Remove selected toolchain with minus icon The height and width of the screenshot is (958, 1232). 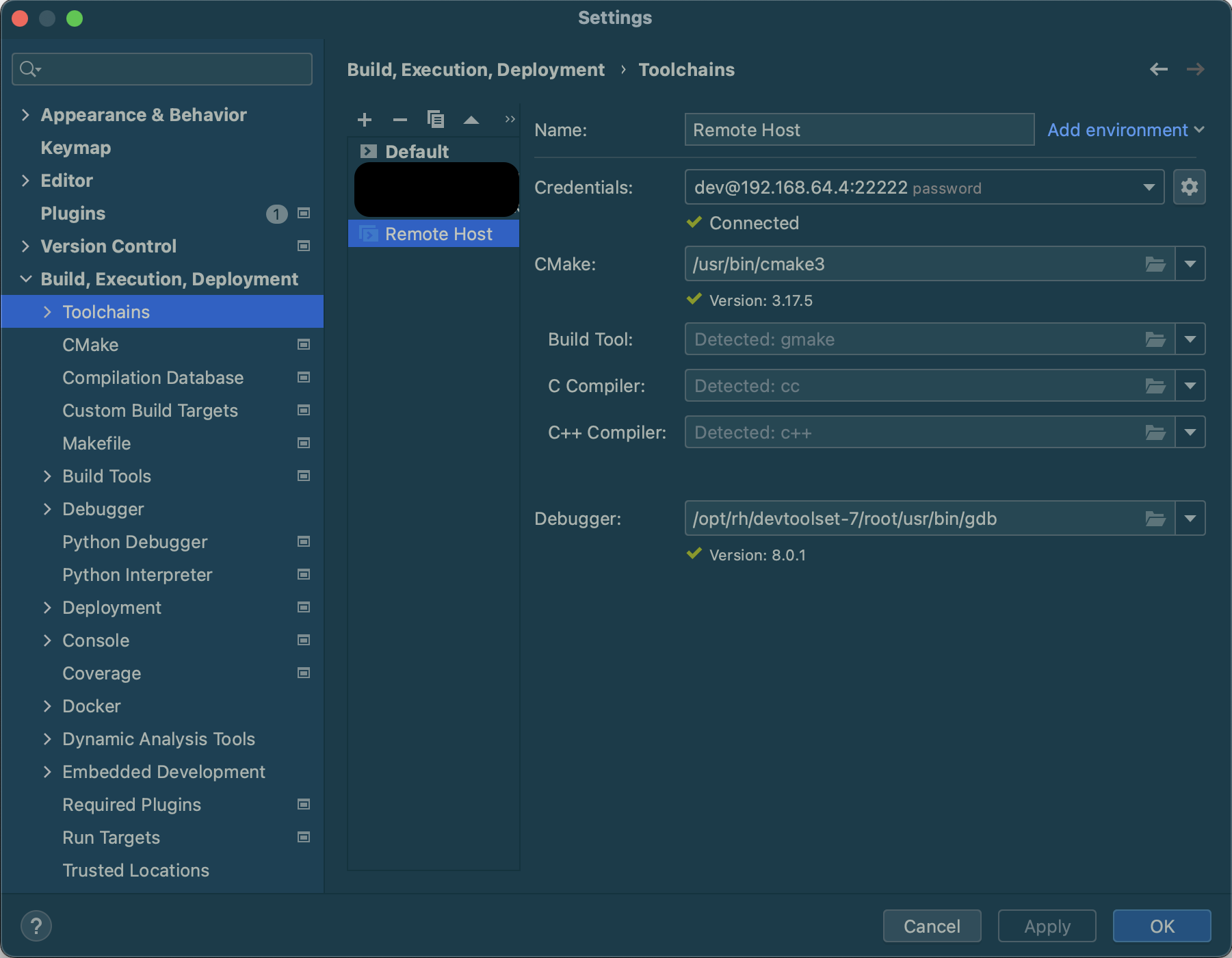tap(400, 120)
